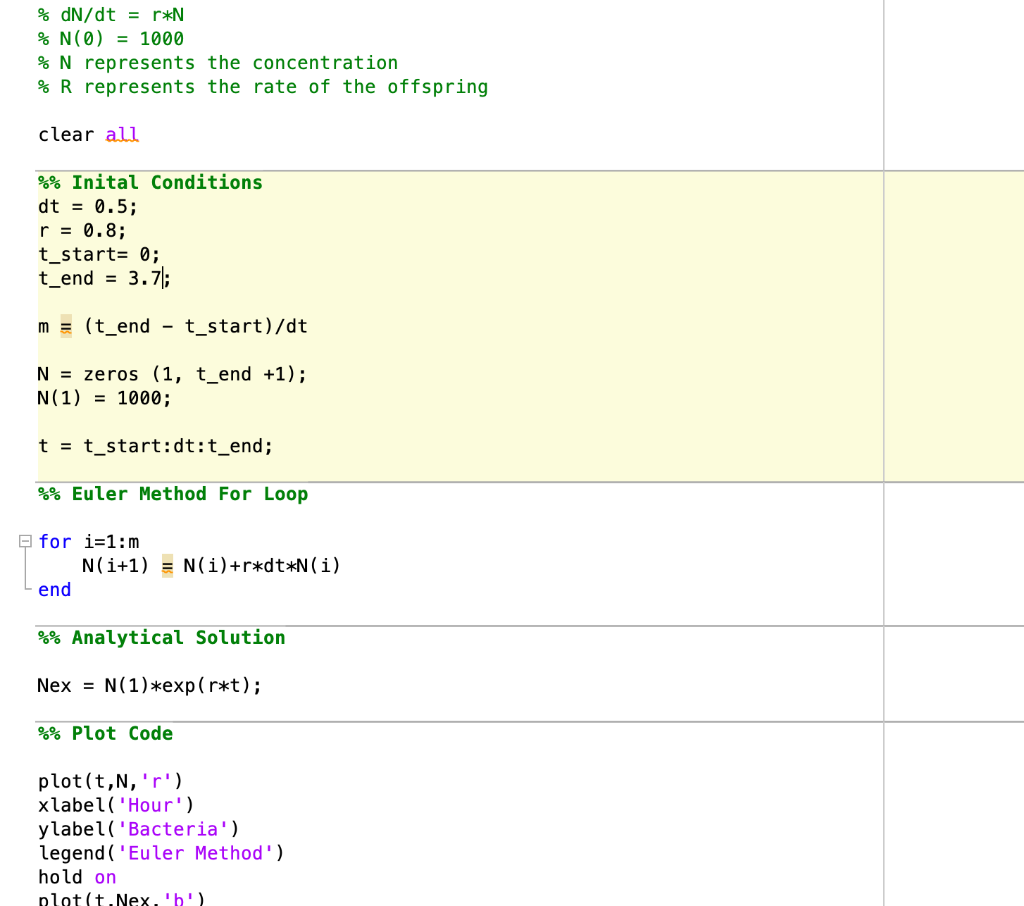Click the blue 'end' keyword
This screenshot has height=906, width=1024.
click(x=54, y=590)
